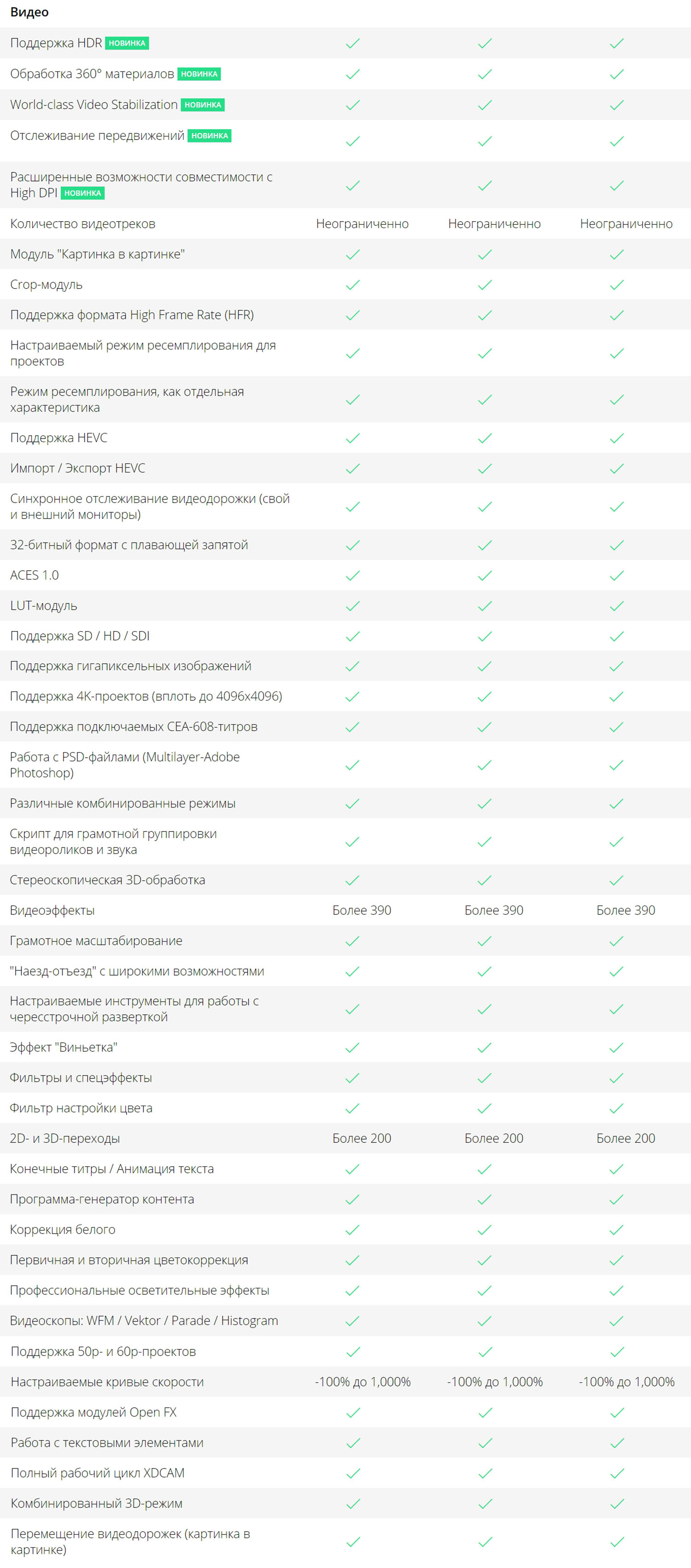
Task: Click НОВИНКА badge beside Отслеживание передвижений
Action: click(x=210, y=136)
